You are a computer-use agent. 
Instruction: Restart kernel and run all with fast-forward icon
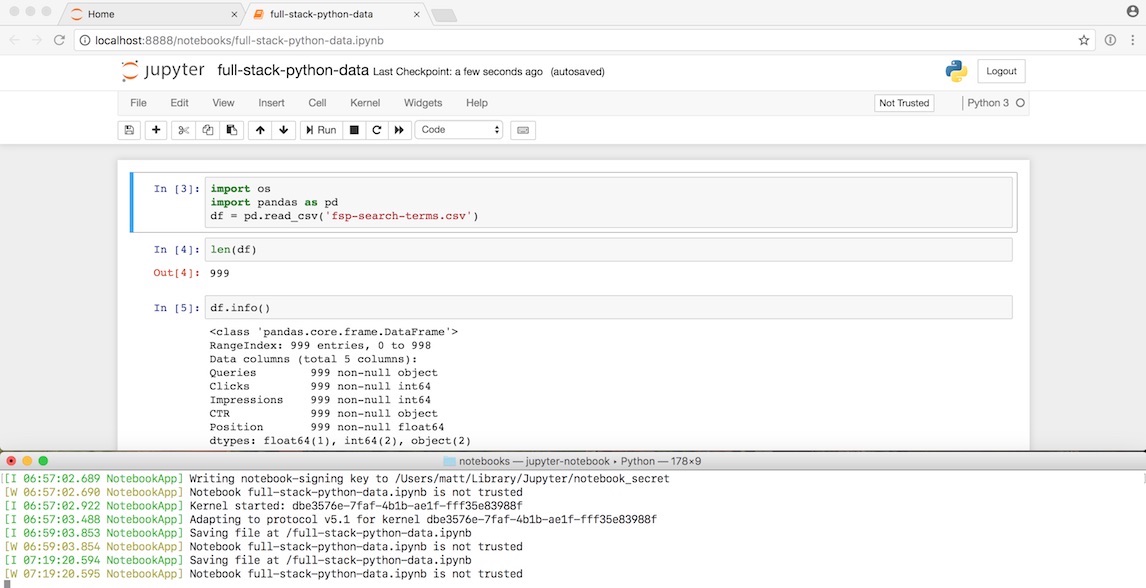(400, 129)
